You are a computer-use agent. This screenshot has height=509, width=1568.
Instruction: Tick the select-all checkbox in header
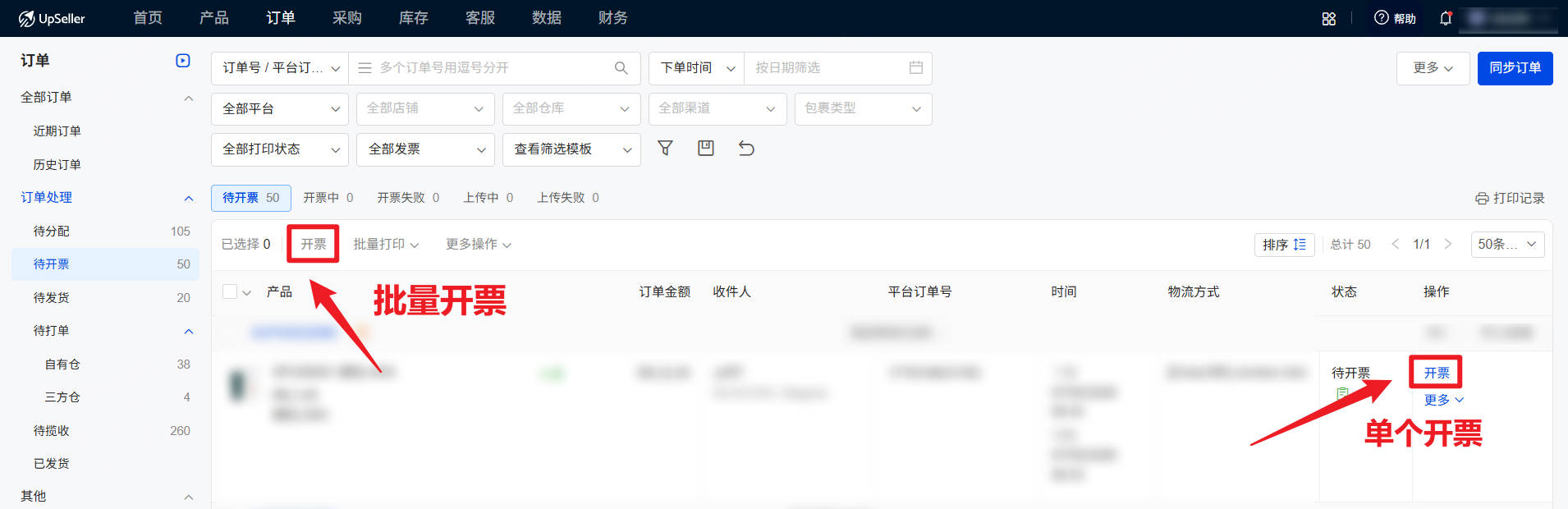click(230, 291)
